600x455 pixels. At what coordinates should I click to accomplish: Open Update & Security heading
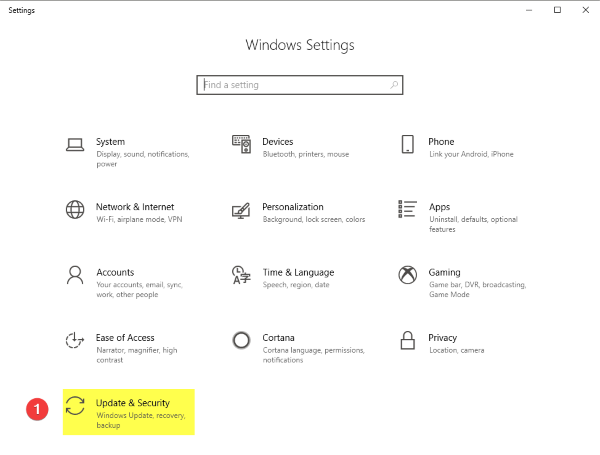tap(133, 403)
